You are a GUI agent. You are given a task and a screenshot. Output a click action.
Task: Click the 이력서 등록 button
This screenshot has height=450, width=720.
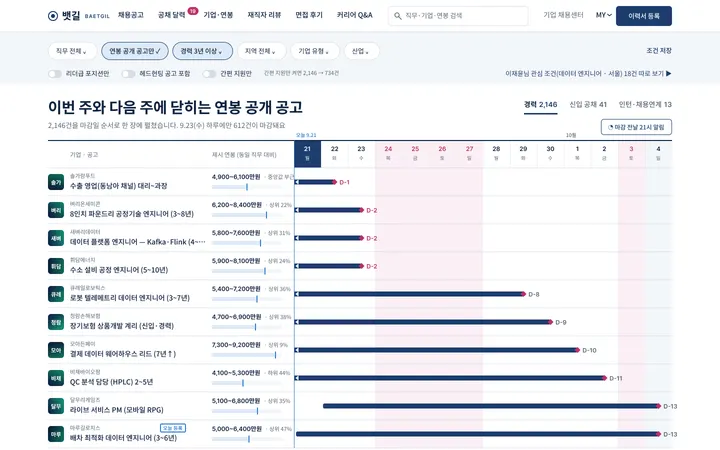(644, 16)
